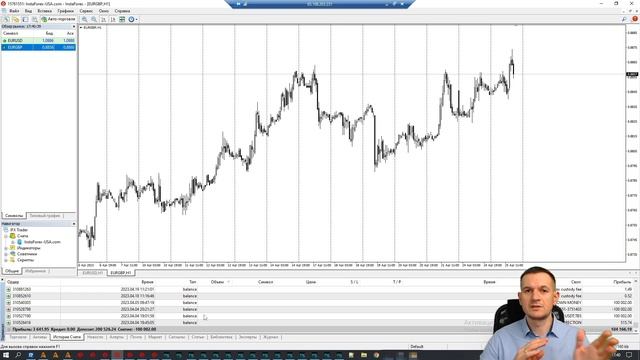Open the Вид menu
The width and height of the screenshot is (640, 360).
(28, 11)
